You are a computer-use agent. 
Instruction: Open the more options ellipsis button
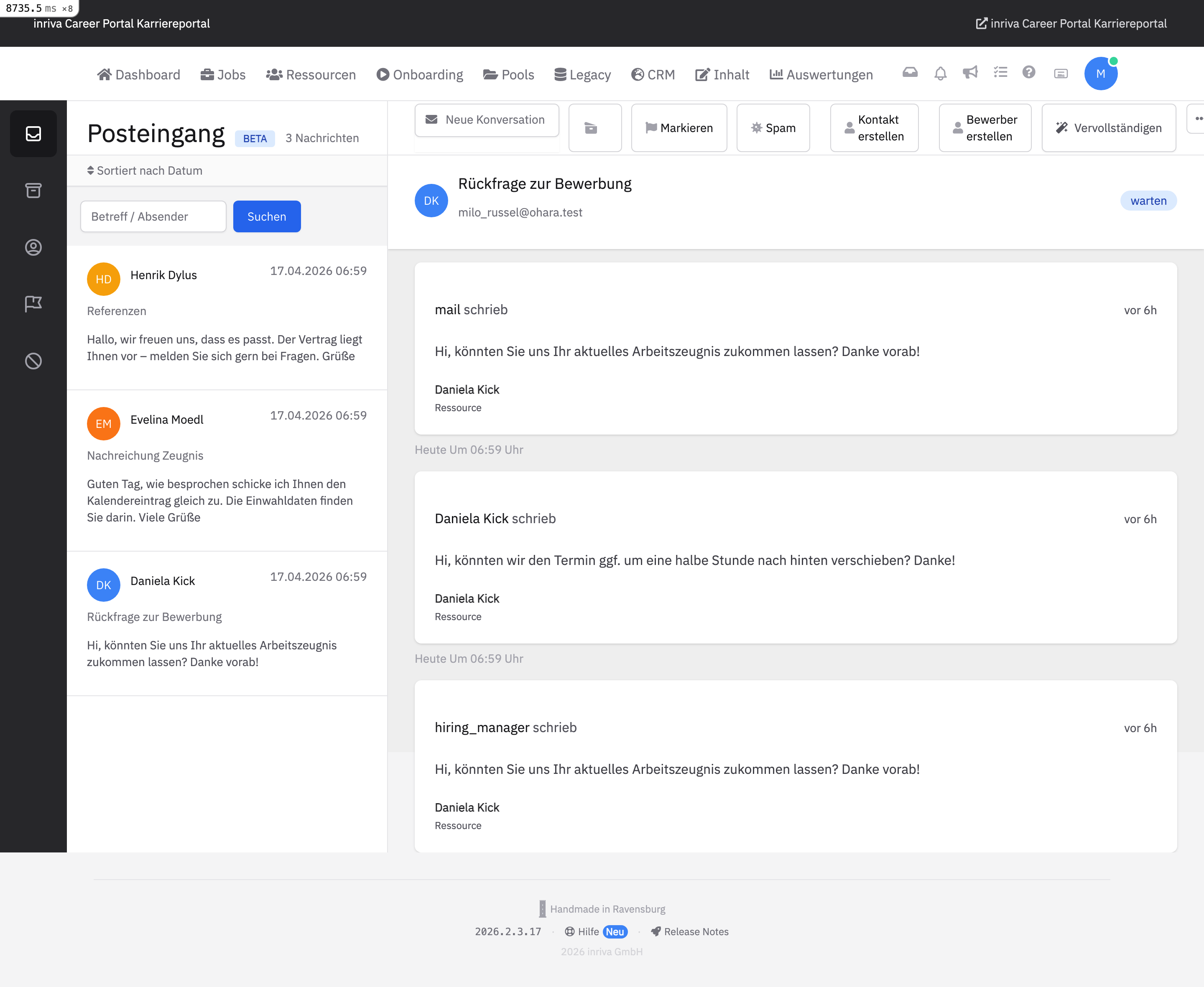click(1196, 118)
